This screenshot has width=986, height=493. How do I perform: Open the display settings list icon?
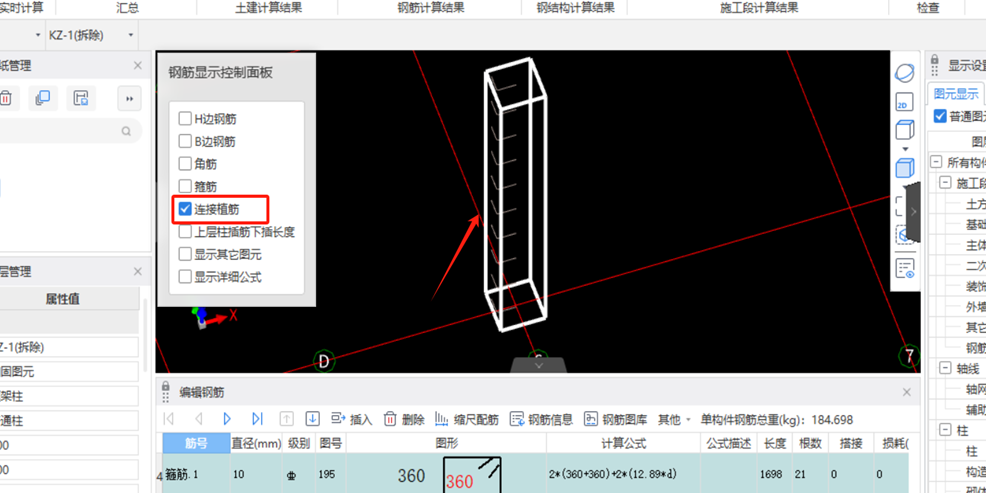point(904,269)
